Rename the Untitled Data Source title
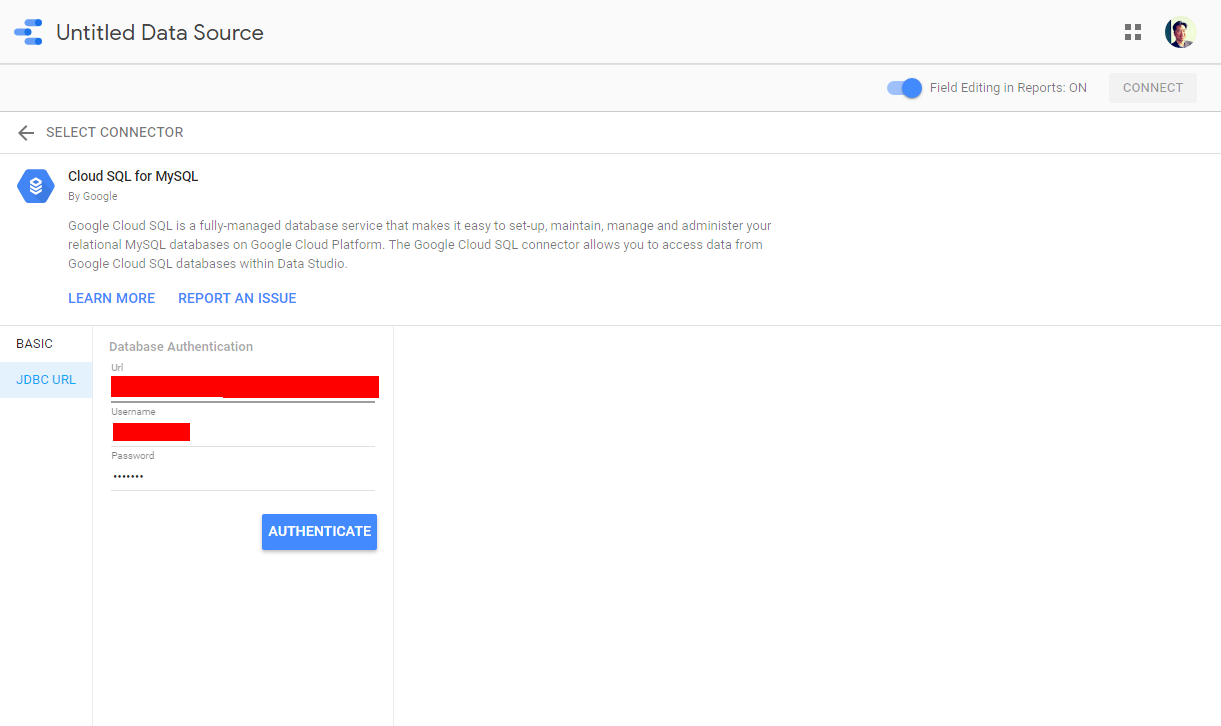This screenshot has width=1221, height=726. pos(160,33)
